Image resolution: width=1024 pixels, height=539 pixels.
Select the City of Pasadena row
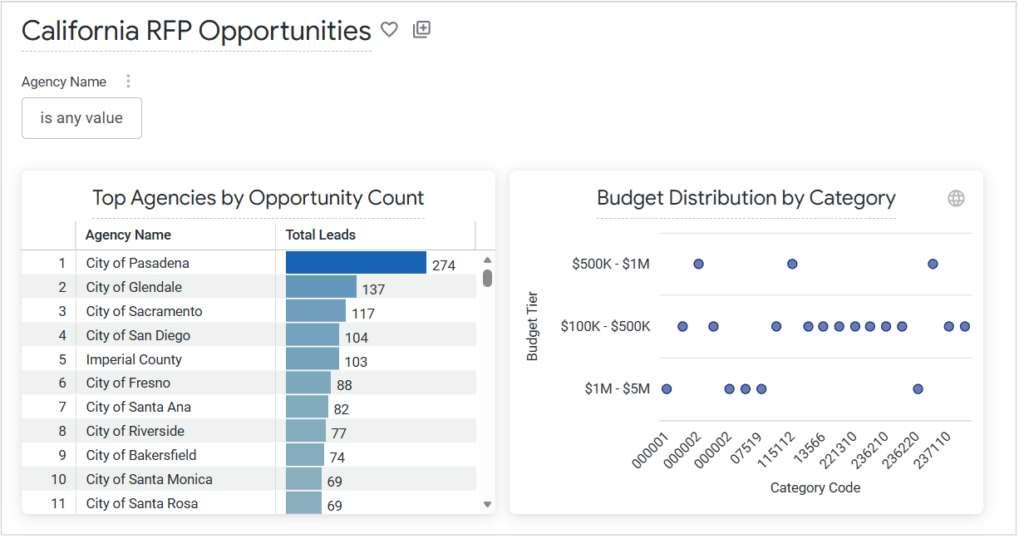tap(137, 263)
